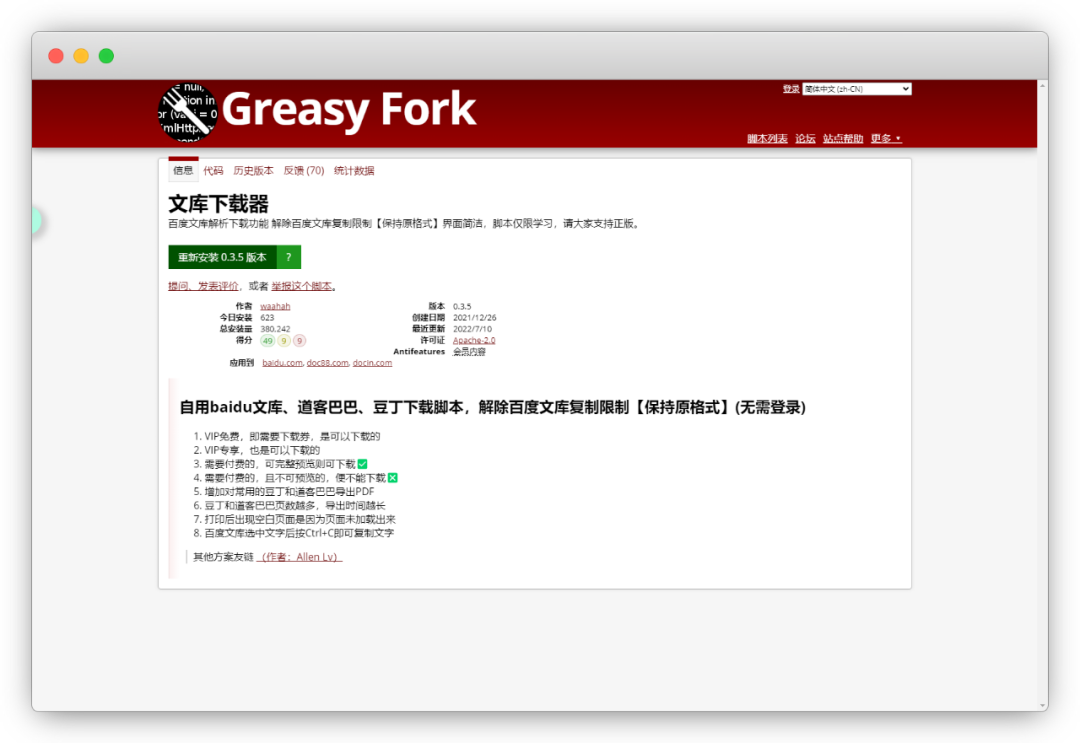Open the doc88.com applies-to link
This screenshot has width=1080, height=743.
327,363
